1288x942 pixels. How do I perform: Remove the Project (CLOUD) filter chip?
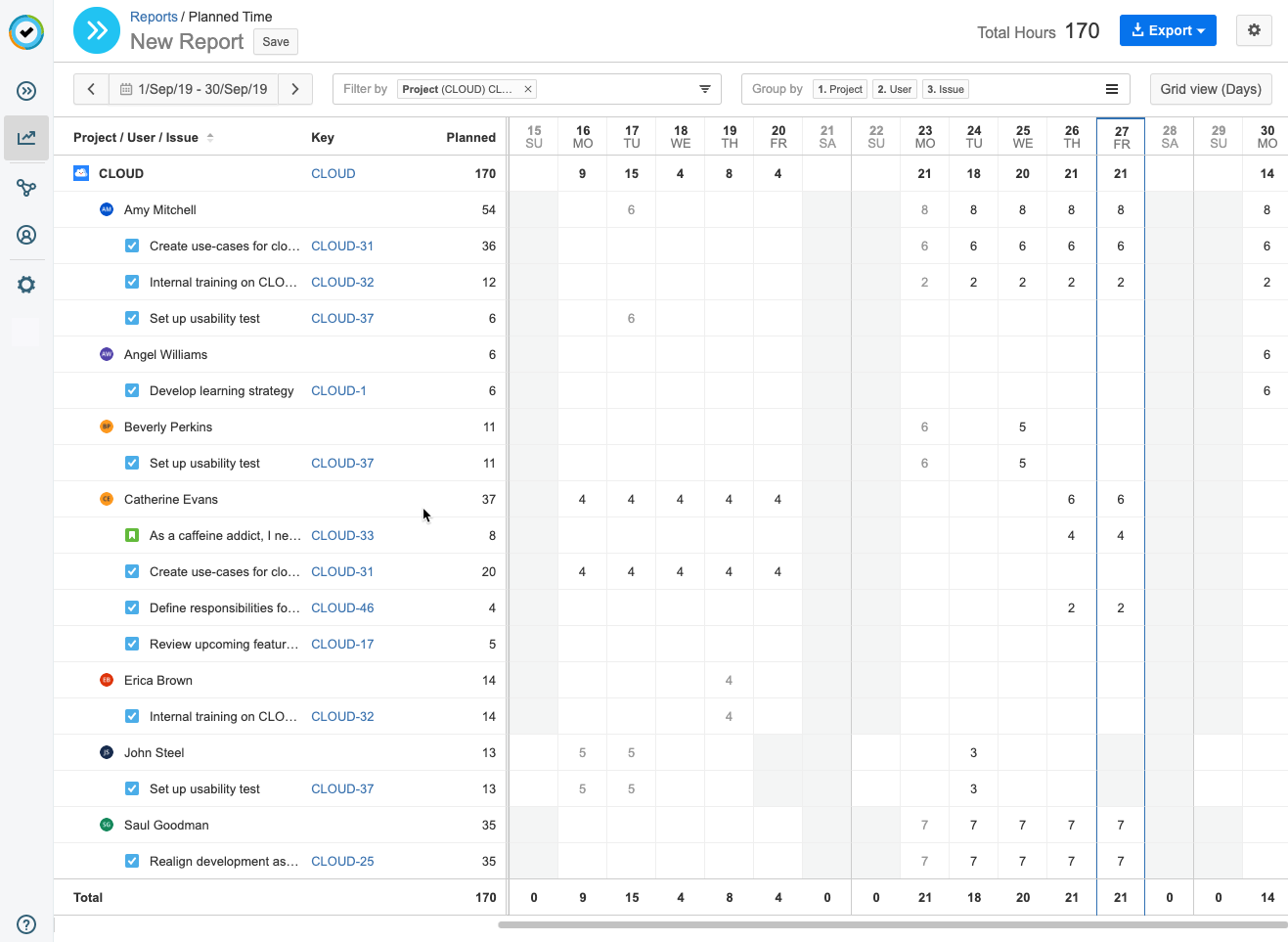click(528, 89)
